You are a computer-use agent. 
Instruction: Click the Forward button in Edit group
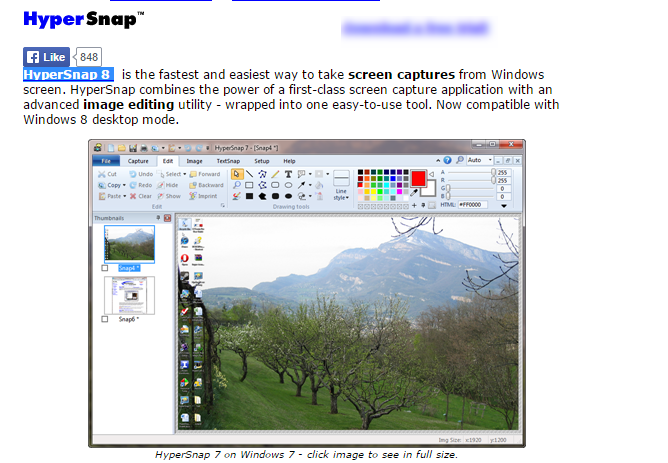[x=205, y=174]
